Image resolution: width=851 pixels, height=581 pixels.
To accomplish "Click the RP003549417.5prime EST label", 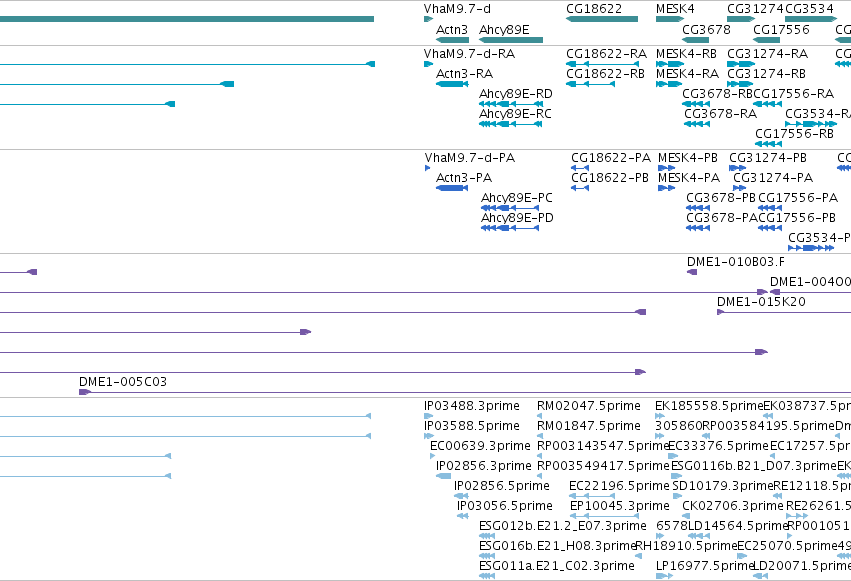I will (603, 466).
